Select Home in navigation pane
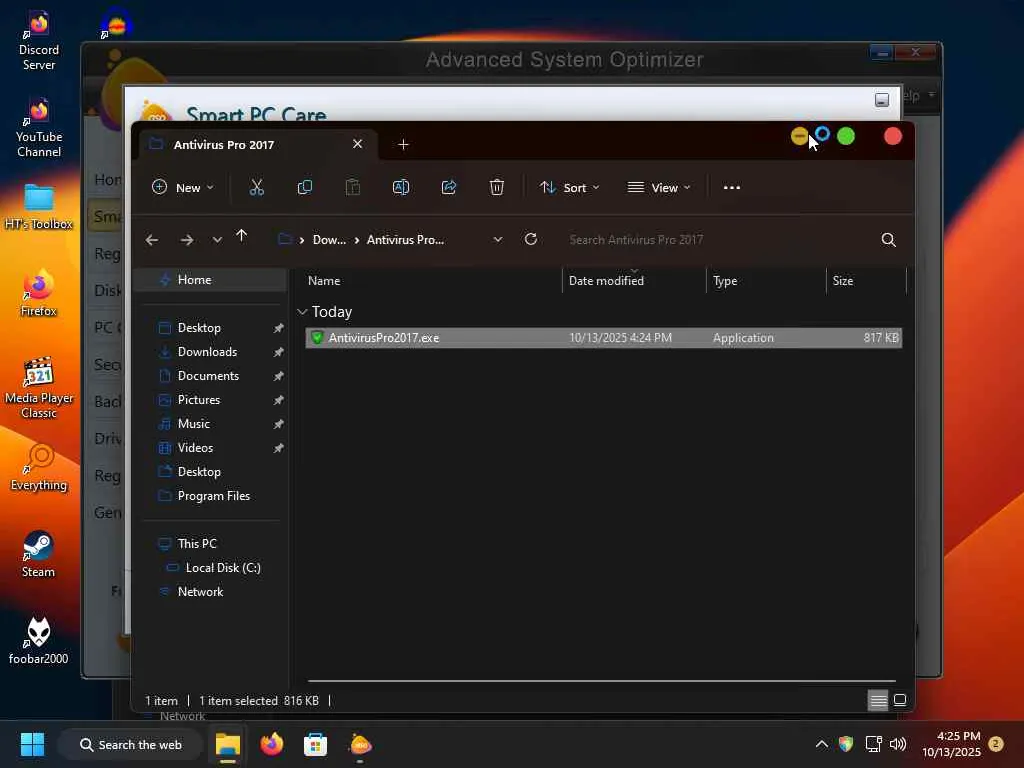 tap(212, 280)
